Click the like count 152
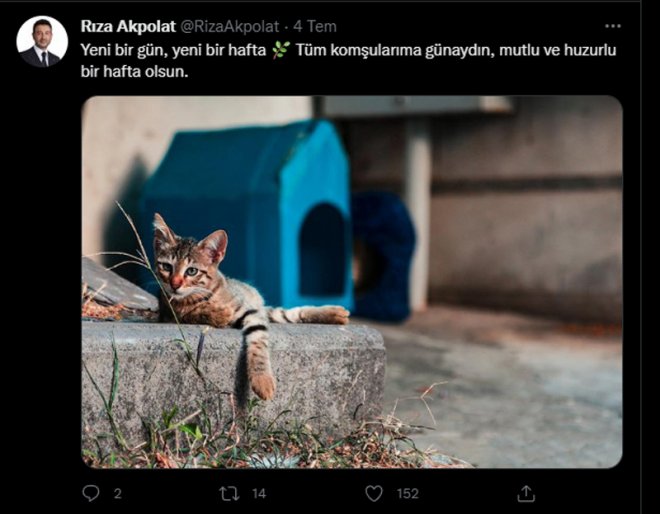This screenshot has width=660, height=514. (x=407, y=493)
